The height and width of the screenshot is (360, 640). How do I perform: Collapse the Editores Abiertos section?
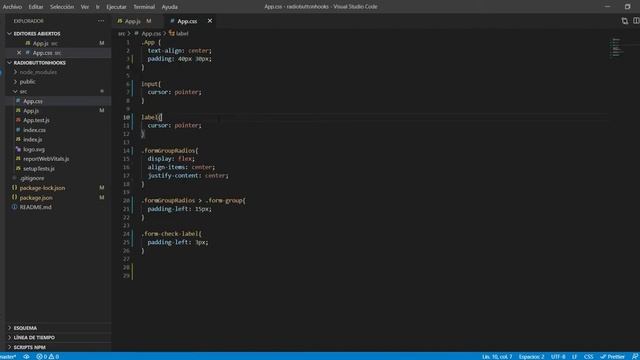click(x=37, y=33)
